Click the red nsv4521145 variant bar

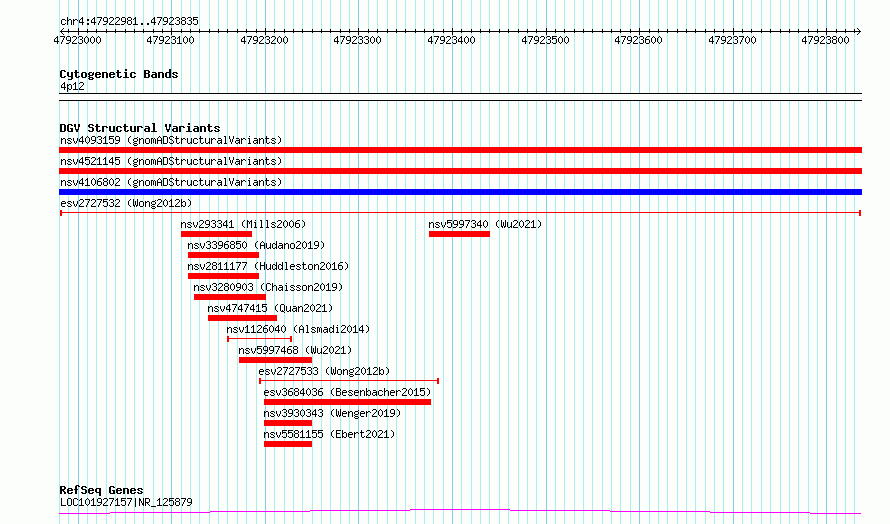pos(460,171)
